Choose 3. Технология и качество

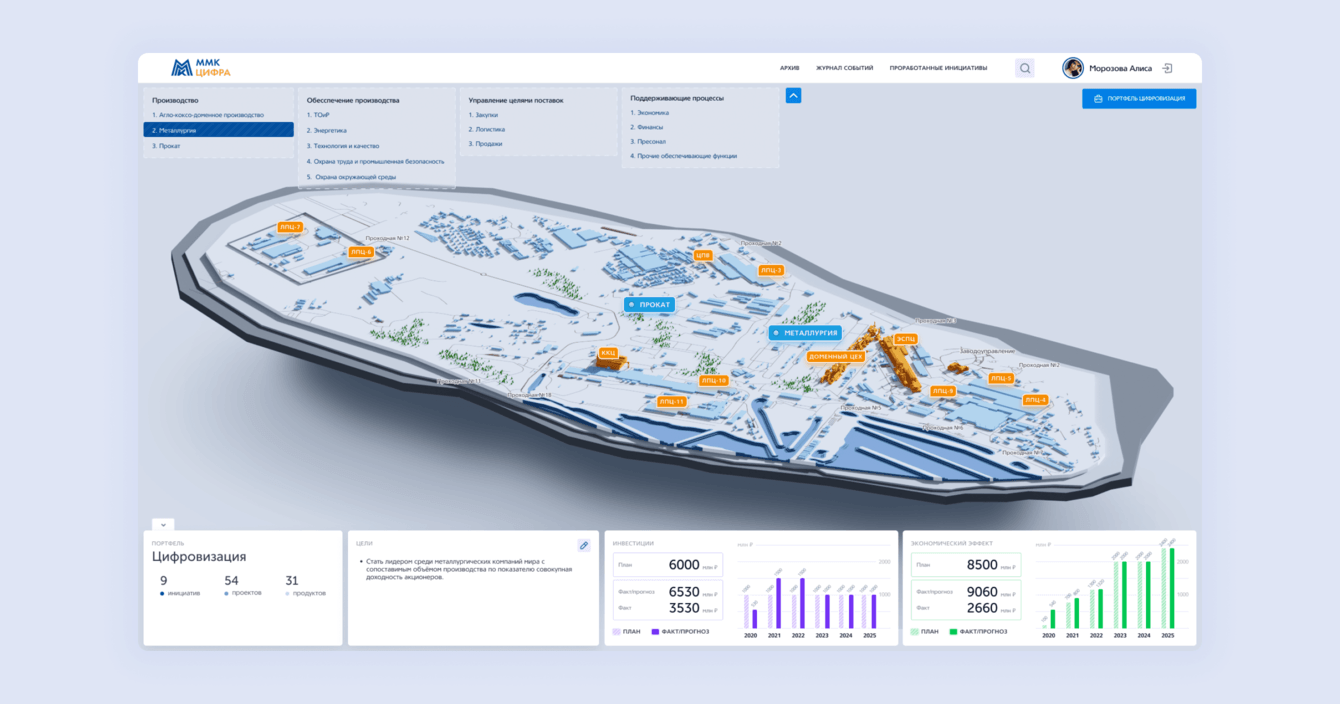[343, 146]
